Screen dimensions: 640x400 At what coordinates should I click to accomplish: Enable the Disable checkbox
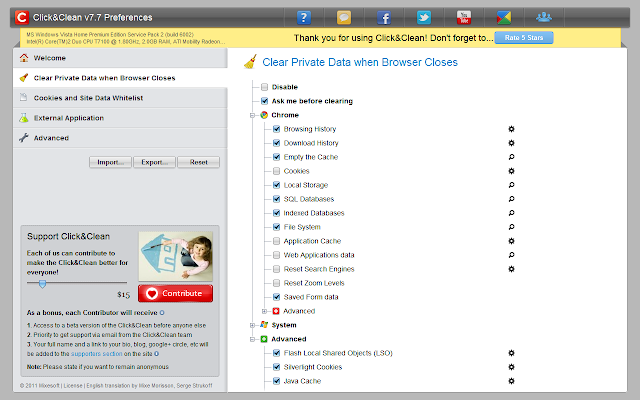click(x=264, y=87)
